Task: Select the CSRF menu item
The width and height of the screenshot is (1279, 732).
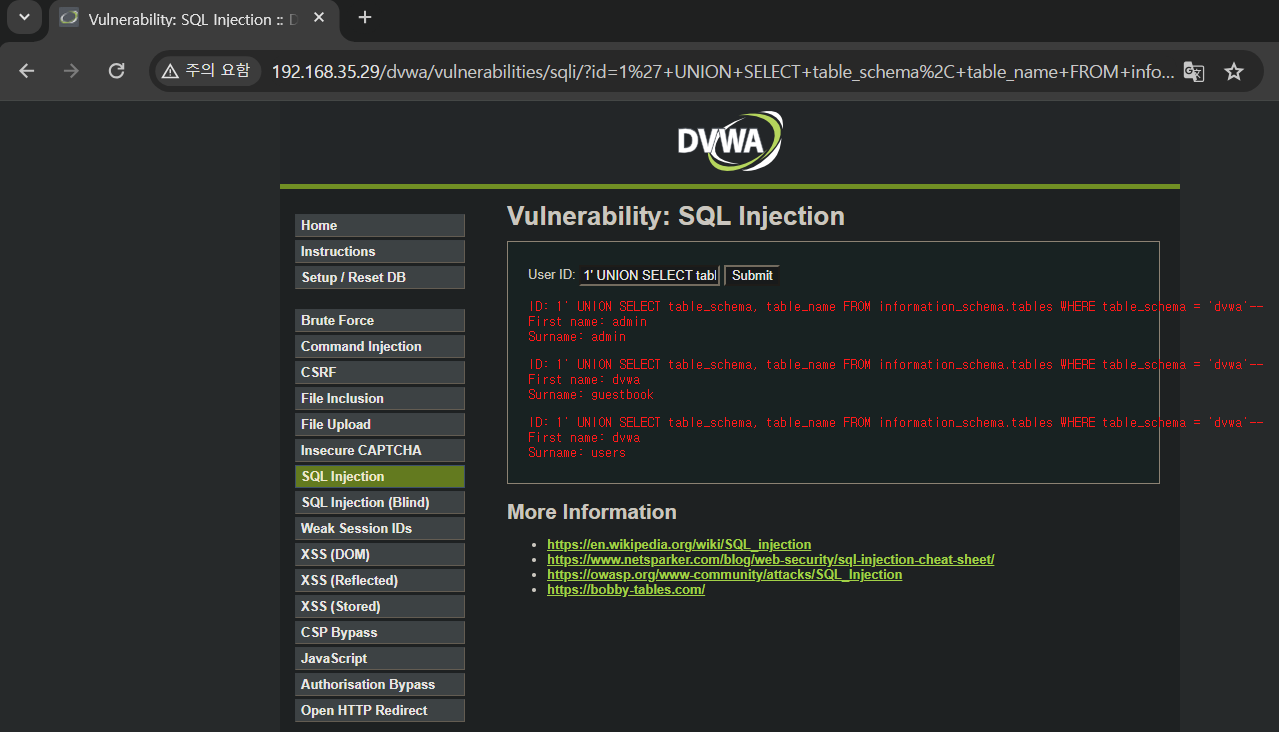Action: (x=380, y=372)
